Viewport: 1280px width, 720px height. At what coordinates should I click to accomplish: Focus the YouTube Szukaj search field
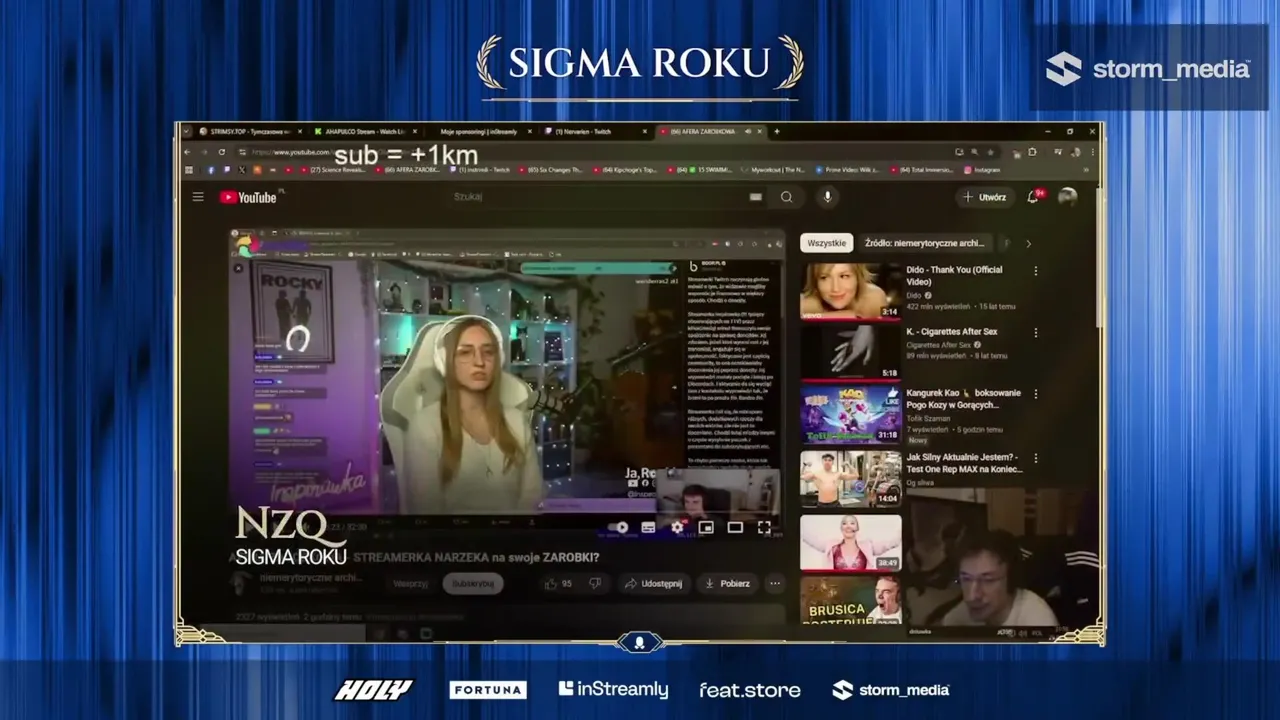tap(600, 197)
